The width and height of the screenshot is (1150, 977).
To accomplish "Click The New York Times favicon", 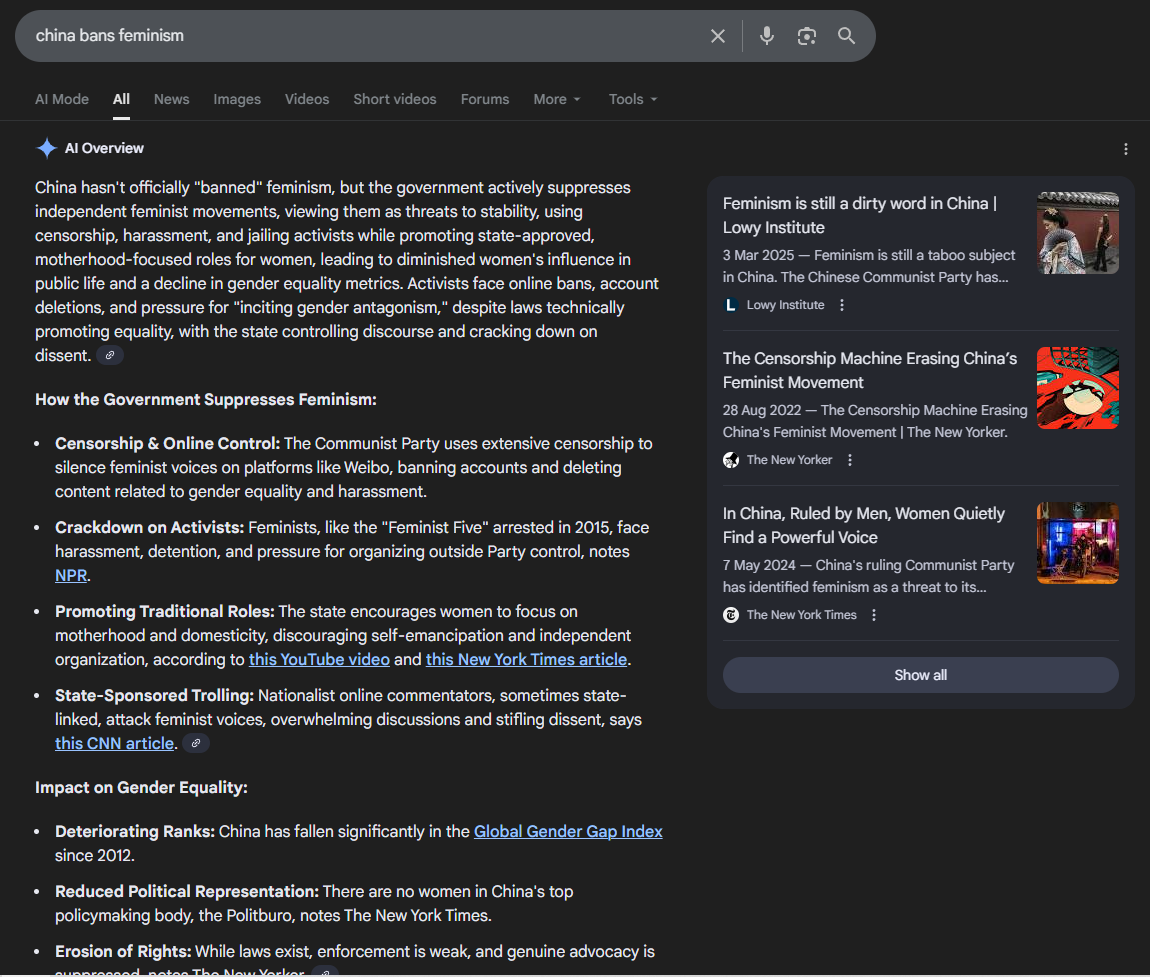I will (730, 615).
